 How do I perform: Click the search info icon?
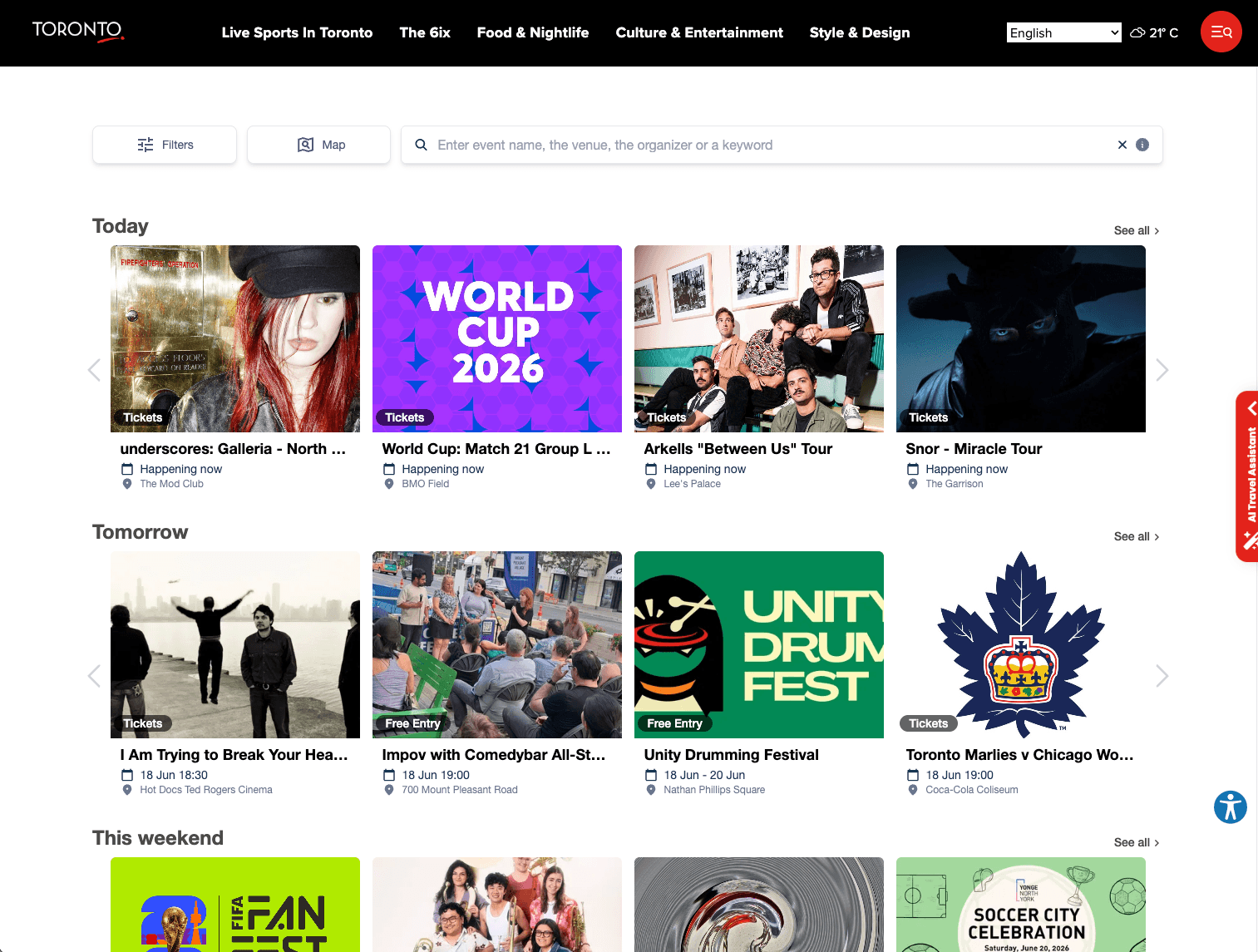click(x=1142, y=145)
